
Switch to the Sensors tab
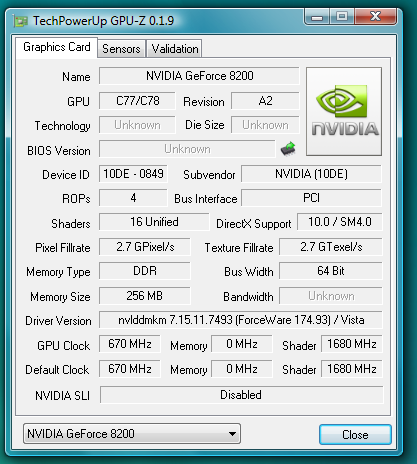pos(121,49)
